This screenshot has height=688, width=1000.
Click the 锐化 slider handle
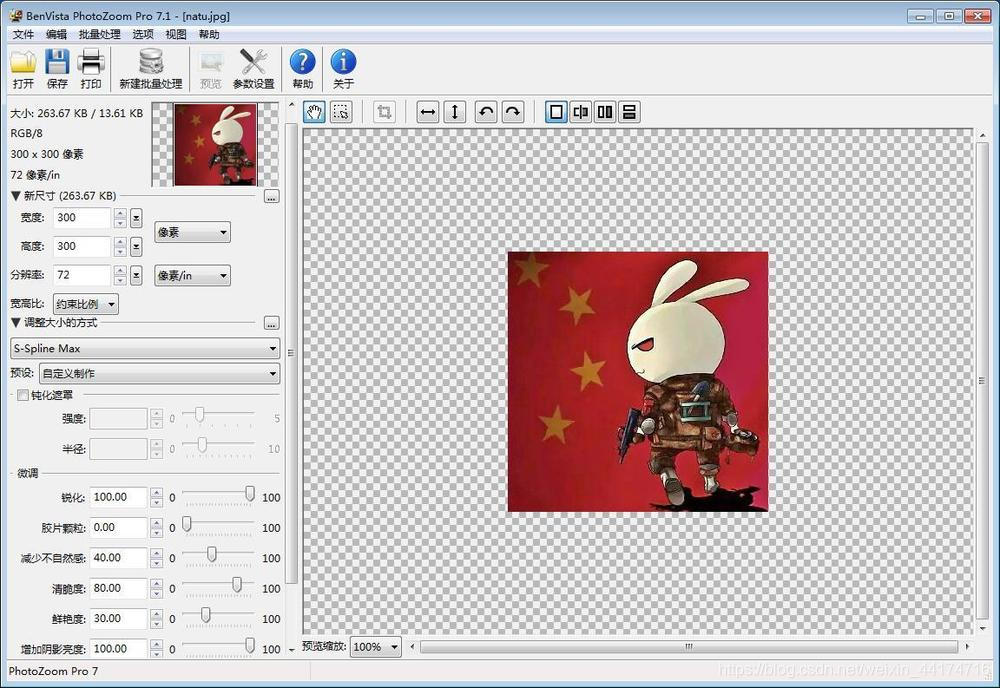(x=250, y=494)
